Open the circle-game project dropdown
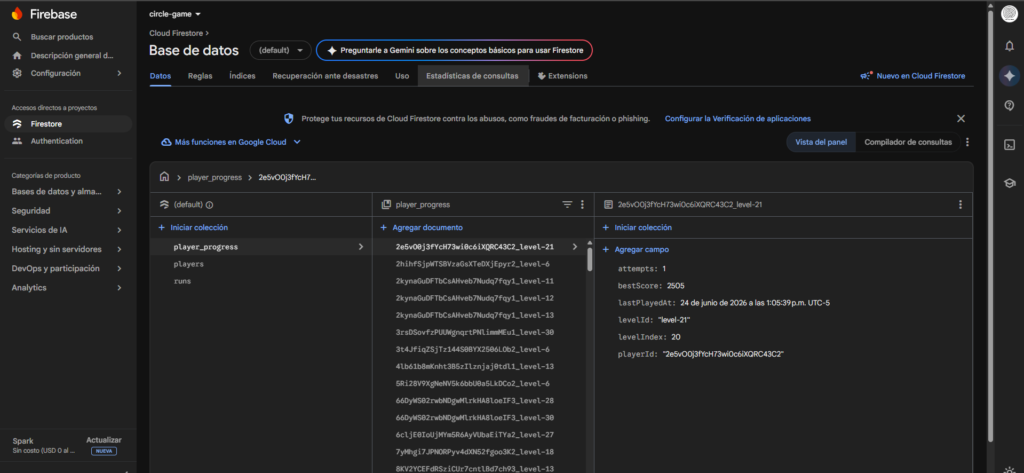 pos(175,14)
